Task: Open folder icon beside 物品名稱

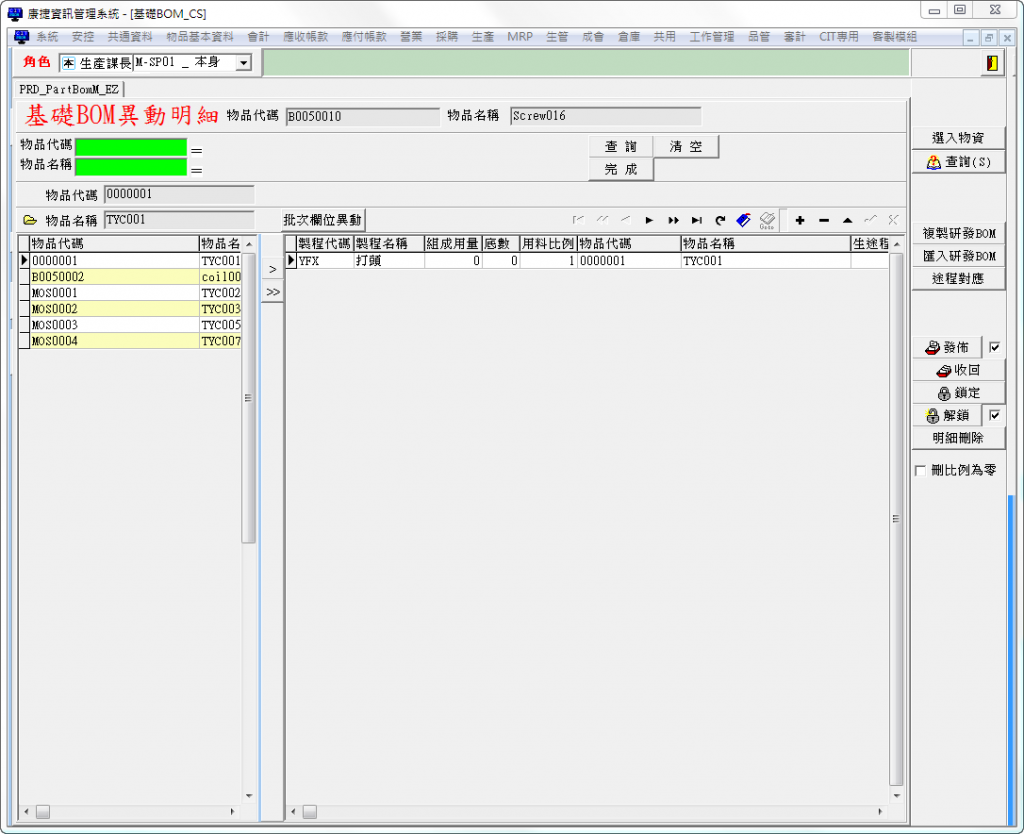Action: pos(29,220)
